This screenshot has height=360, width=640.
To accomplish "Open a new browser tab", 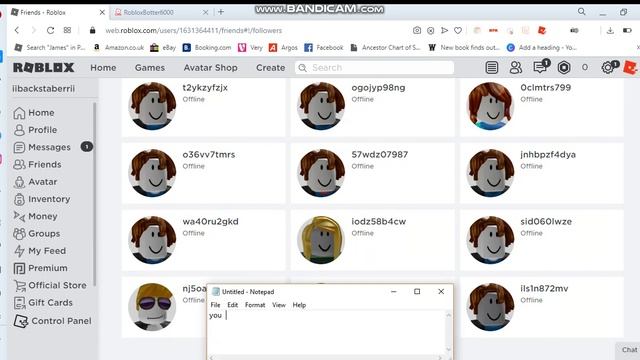I will coord(221,12).
